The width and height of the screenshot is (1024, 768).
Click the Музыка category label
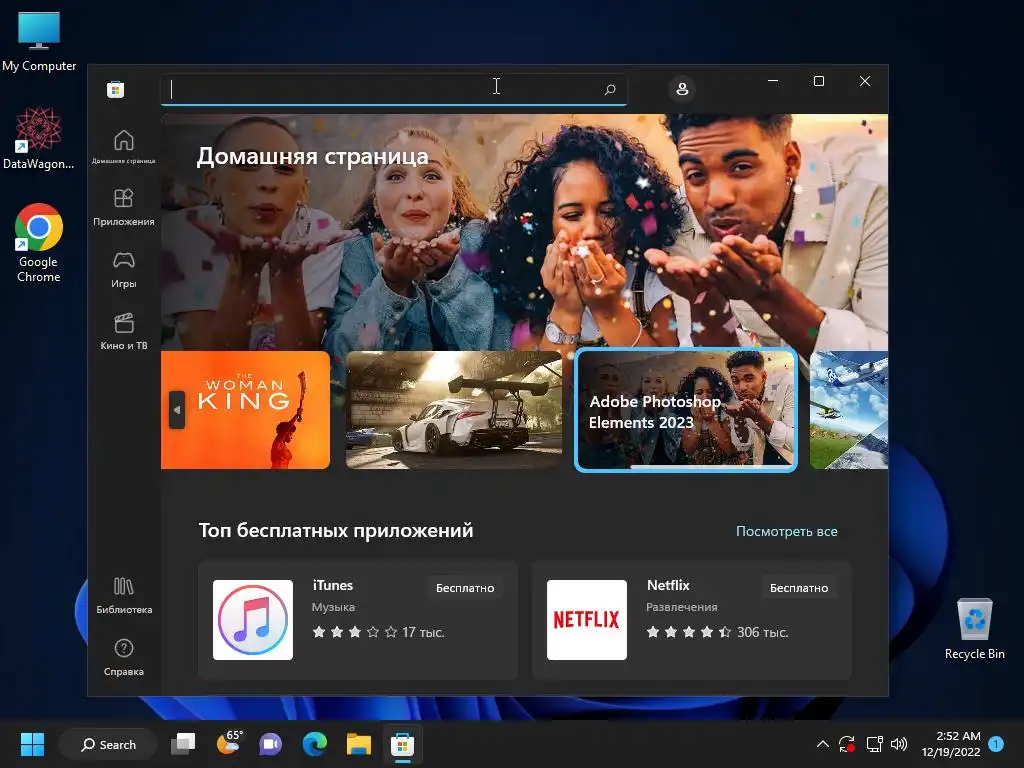333,607
